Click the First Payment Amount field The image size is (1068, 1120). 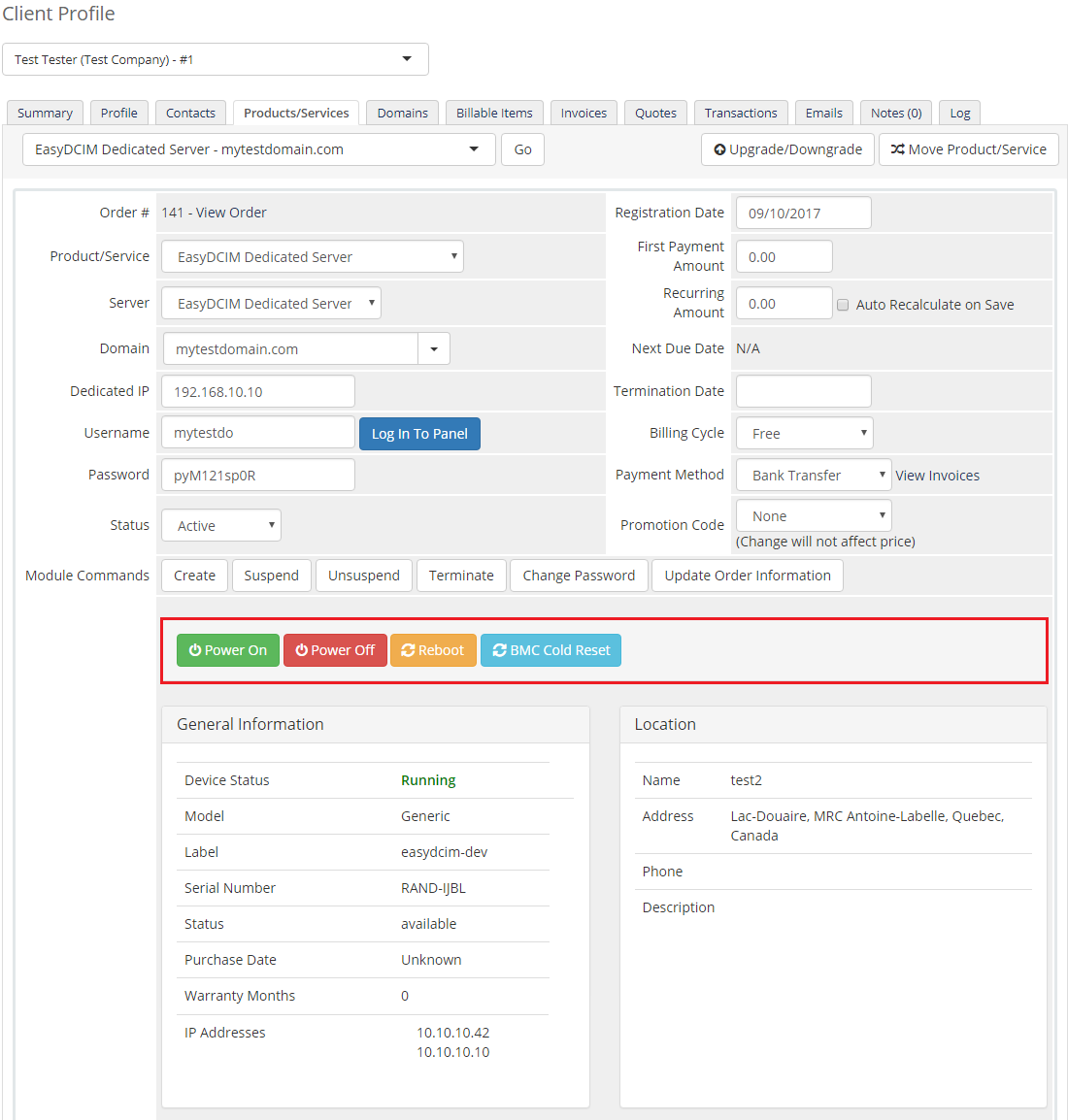(x=784, y=256)
